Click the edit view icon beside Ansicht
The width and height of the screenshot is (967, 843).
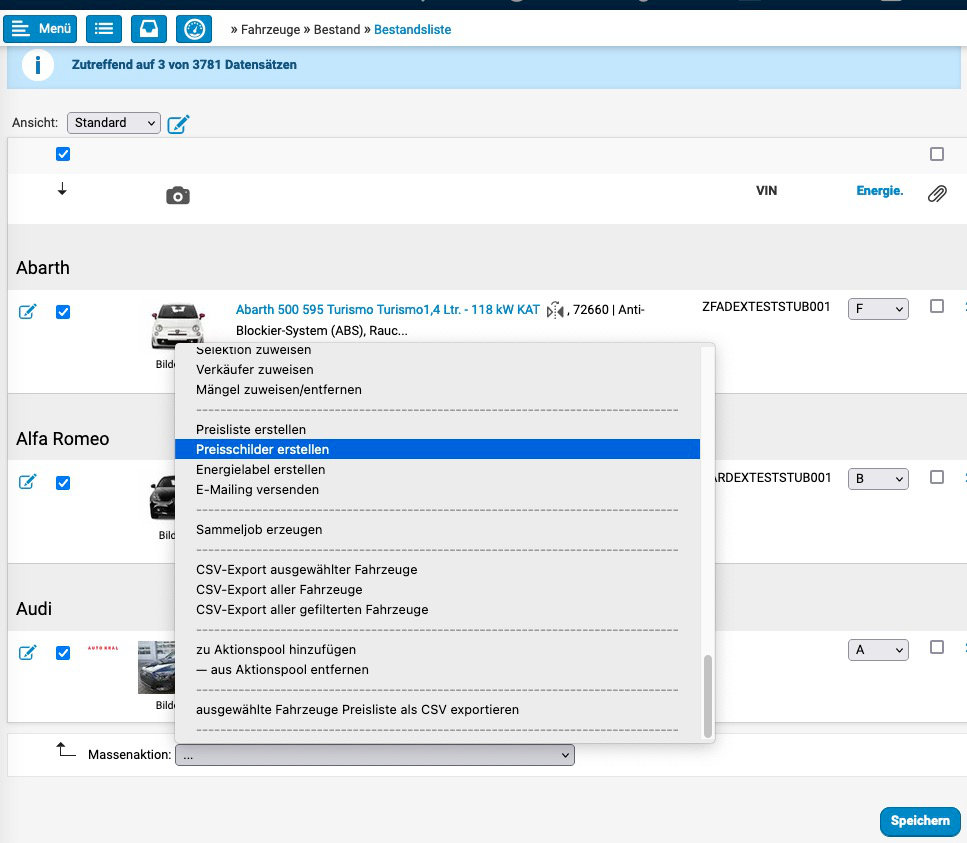coord(178,124)
